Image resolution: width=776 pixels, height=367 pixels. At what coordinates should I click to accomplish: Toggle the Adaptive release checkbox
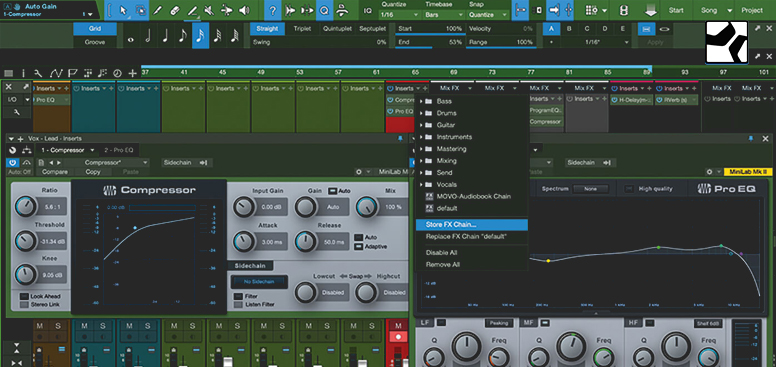tap(358, 246)
